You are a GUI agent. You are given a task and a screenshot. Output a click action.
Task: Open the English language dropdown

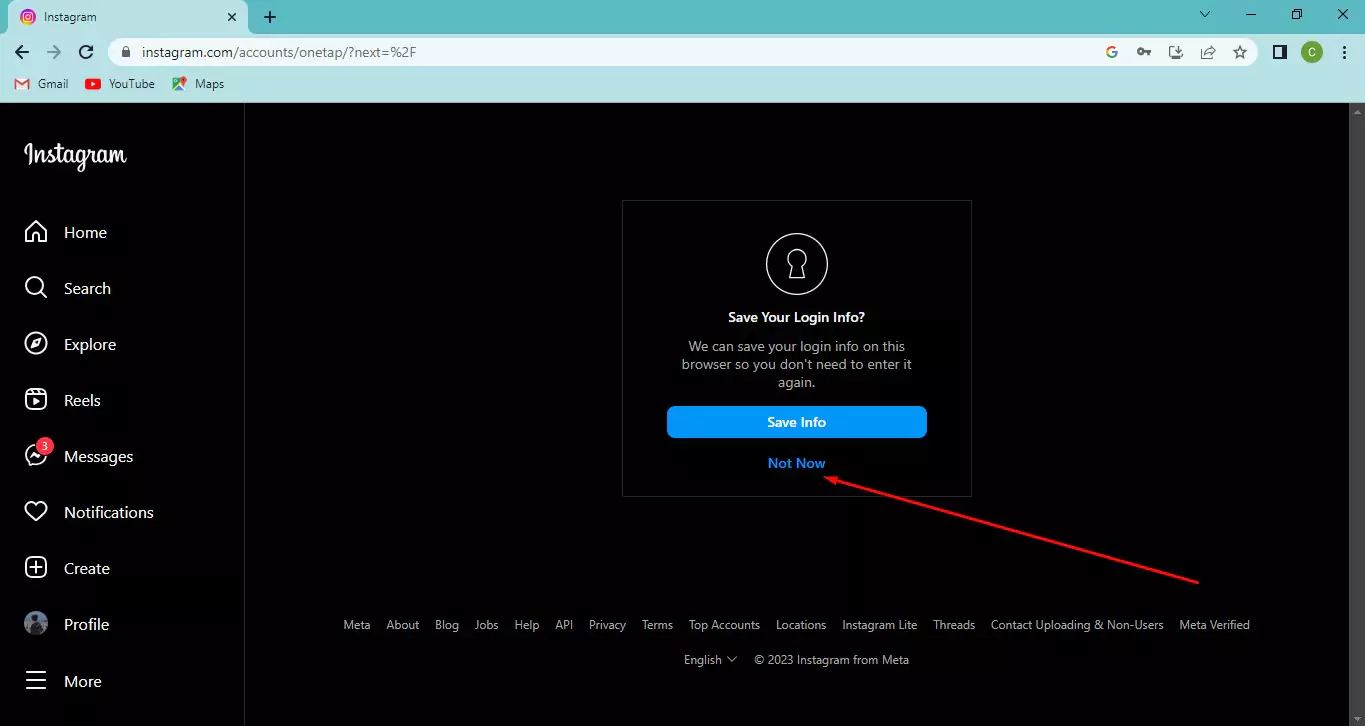click(711, 659)
